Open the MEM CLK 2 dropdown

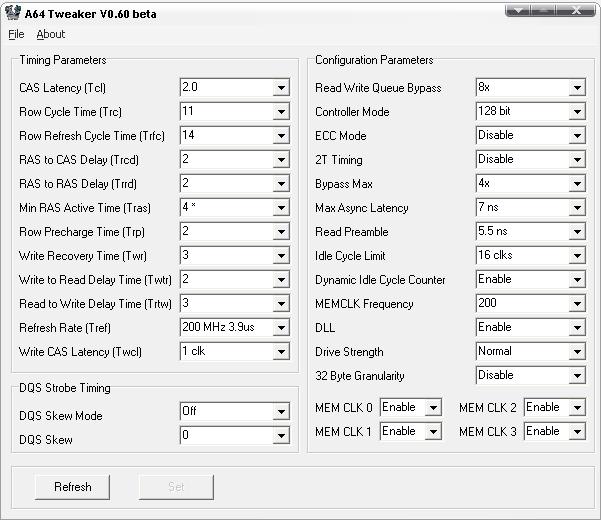pos(555,407)
